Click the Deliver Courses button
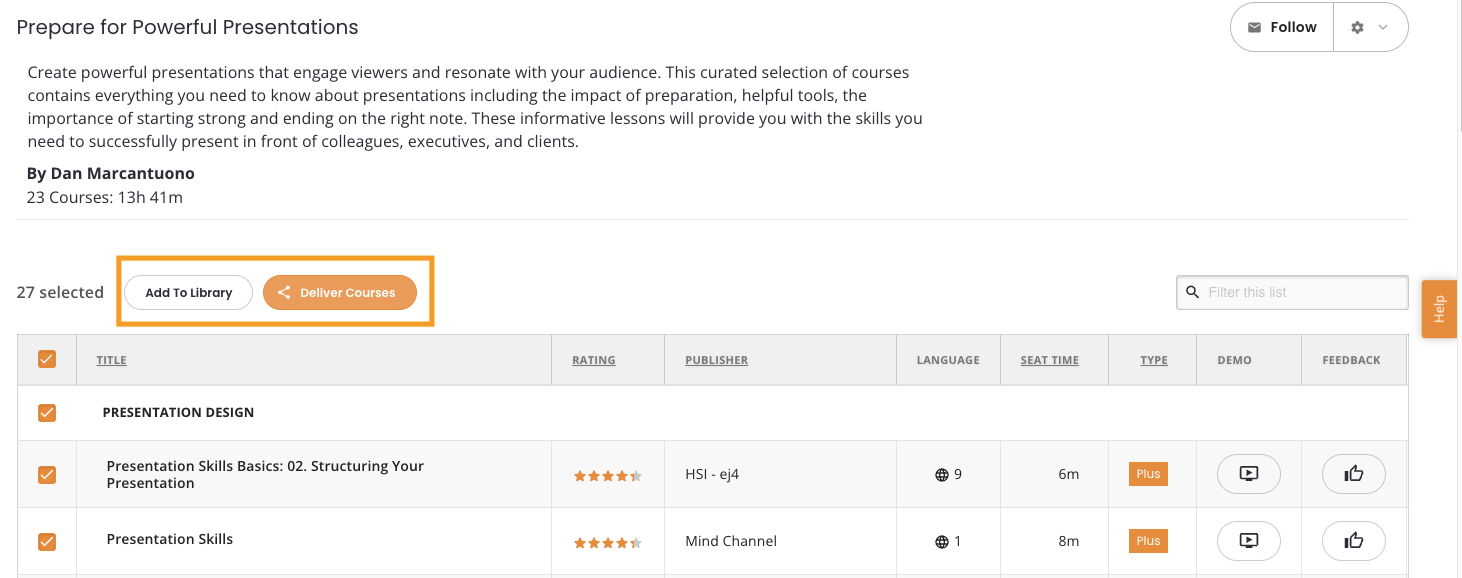Viewport: 1462px width, 578px height. point(340,293)
